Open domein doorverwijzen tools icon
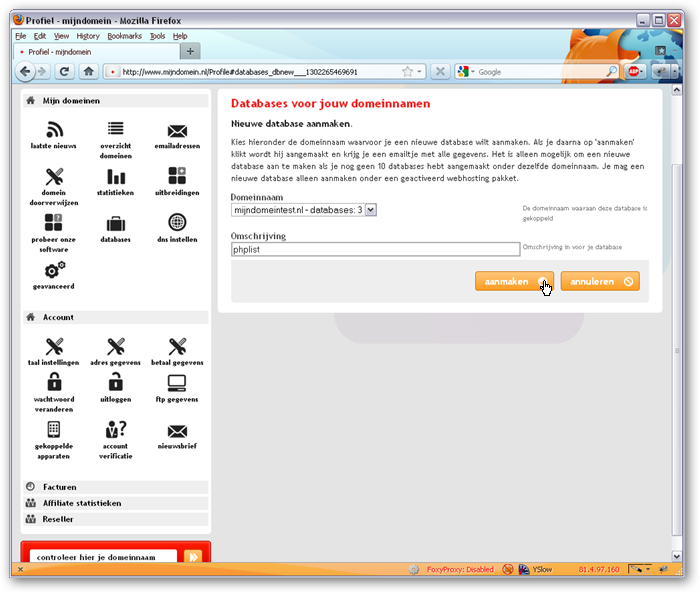 (54, 177)
